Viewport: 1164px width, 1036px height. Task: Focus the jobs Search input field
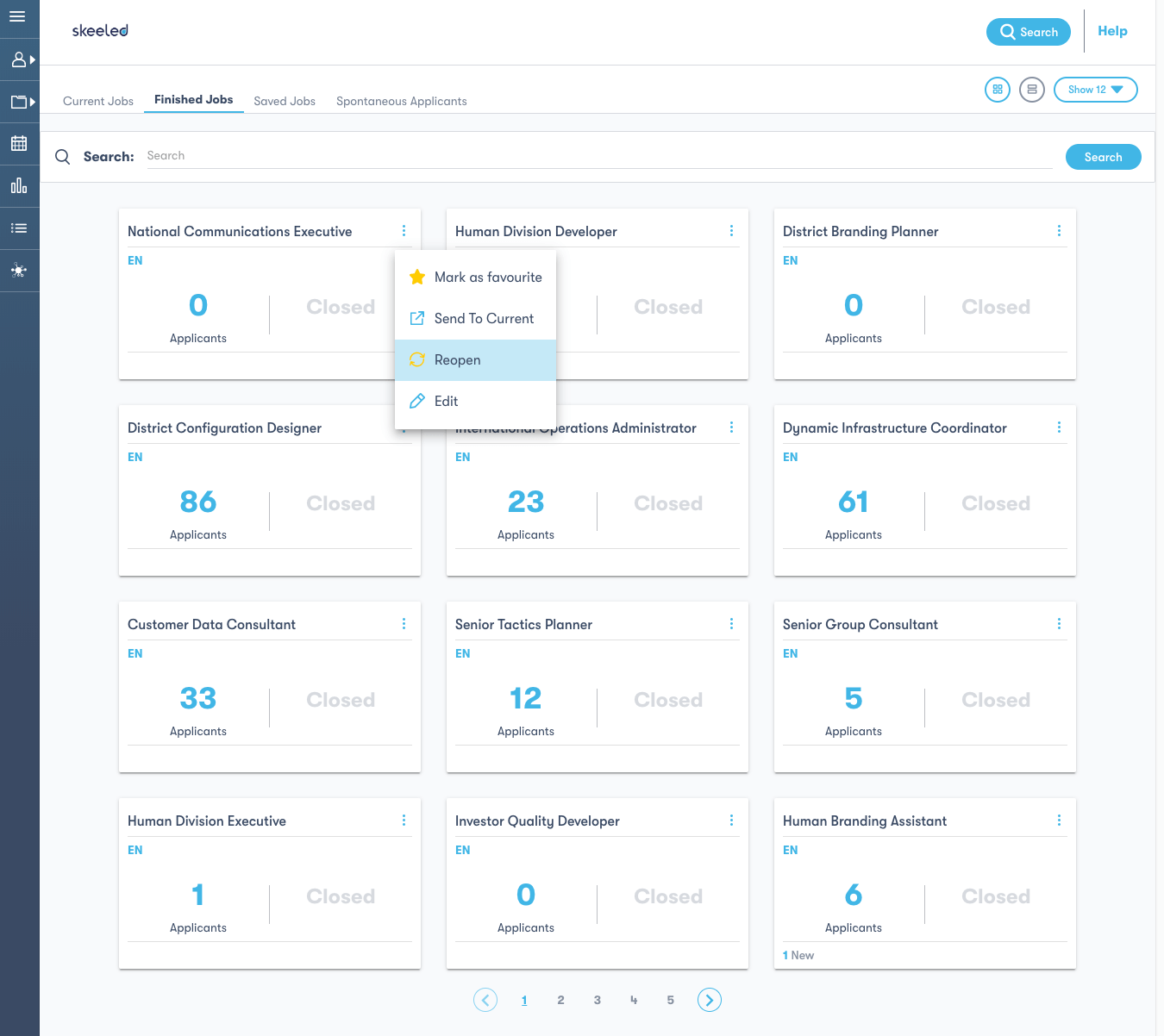[x=599, y=156]
